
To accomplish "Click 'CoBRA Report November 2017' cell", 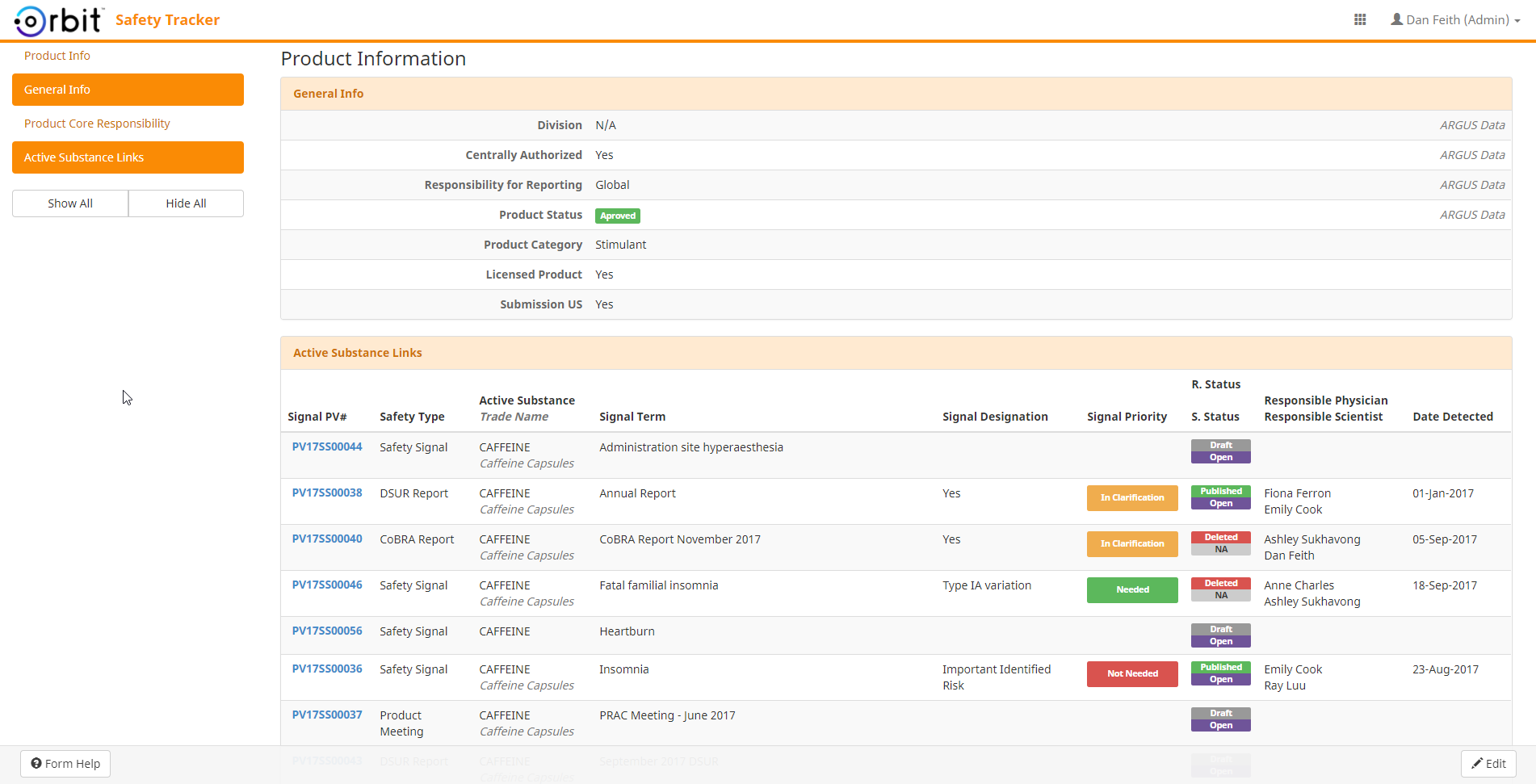I will click(x=680, y=539).
